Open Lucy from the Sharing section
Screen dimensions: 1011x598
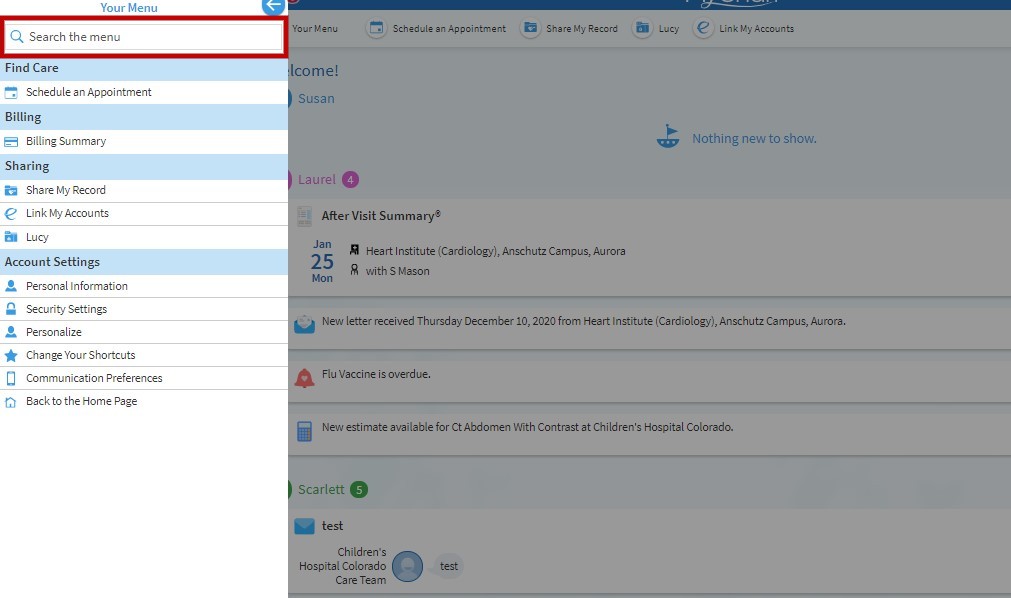coord(37,237)
